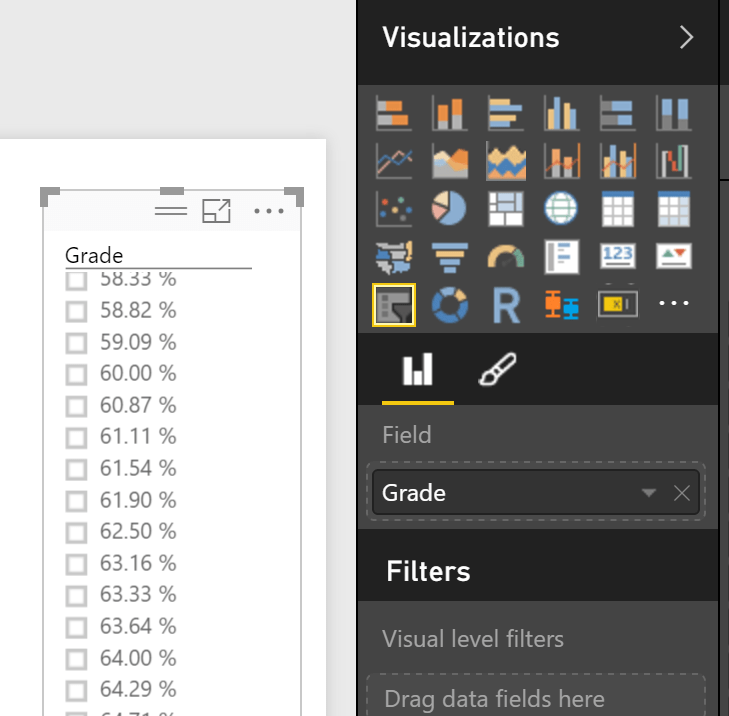Screen dimensions: 729x716
Task: Select the Donut chart visualization
Action: point(449,305)
